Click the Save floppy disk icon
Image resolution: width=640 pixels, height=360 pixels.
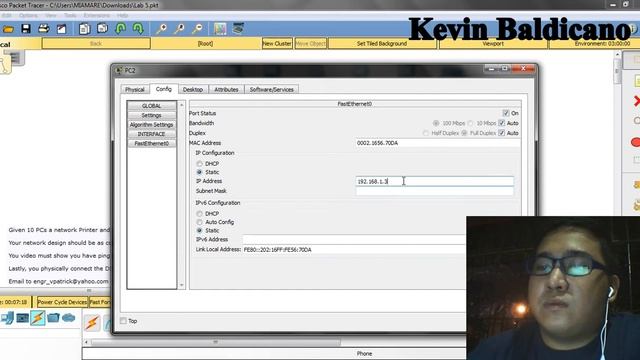click(26, 29)
